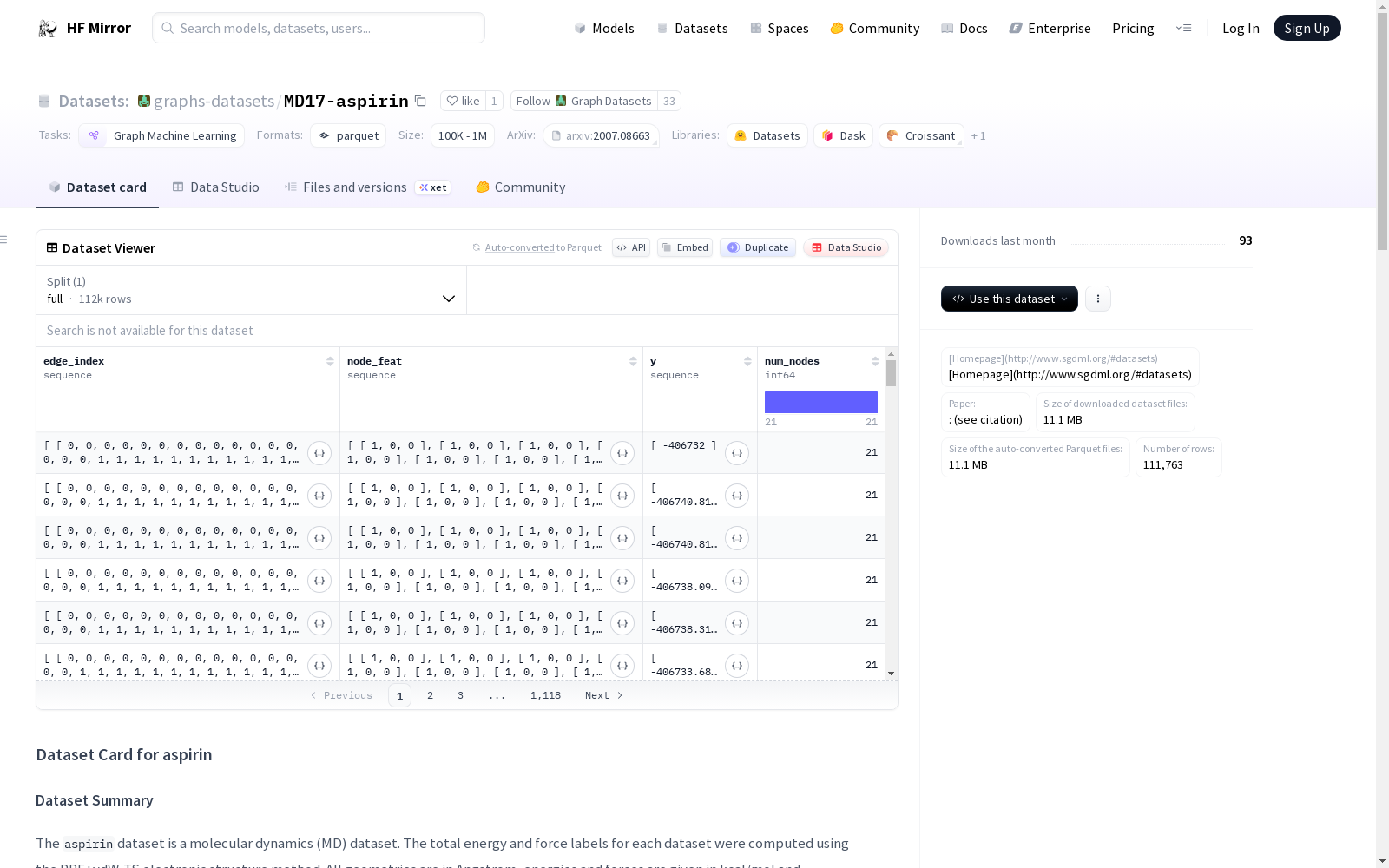Screen dimensions: 1389x868
Task: Click the page vertical scrollbar
Action: (1382, 130)
